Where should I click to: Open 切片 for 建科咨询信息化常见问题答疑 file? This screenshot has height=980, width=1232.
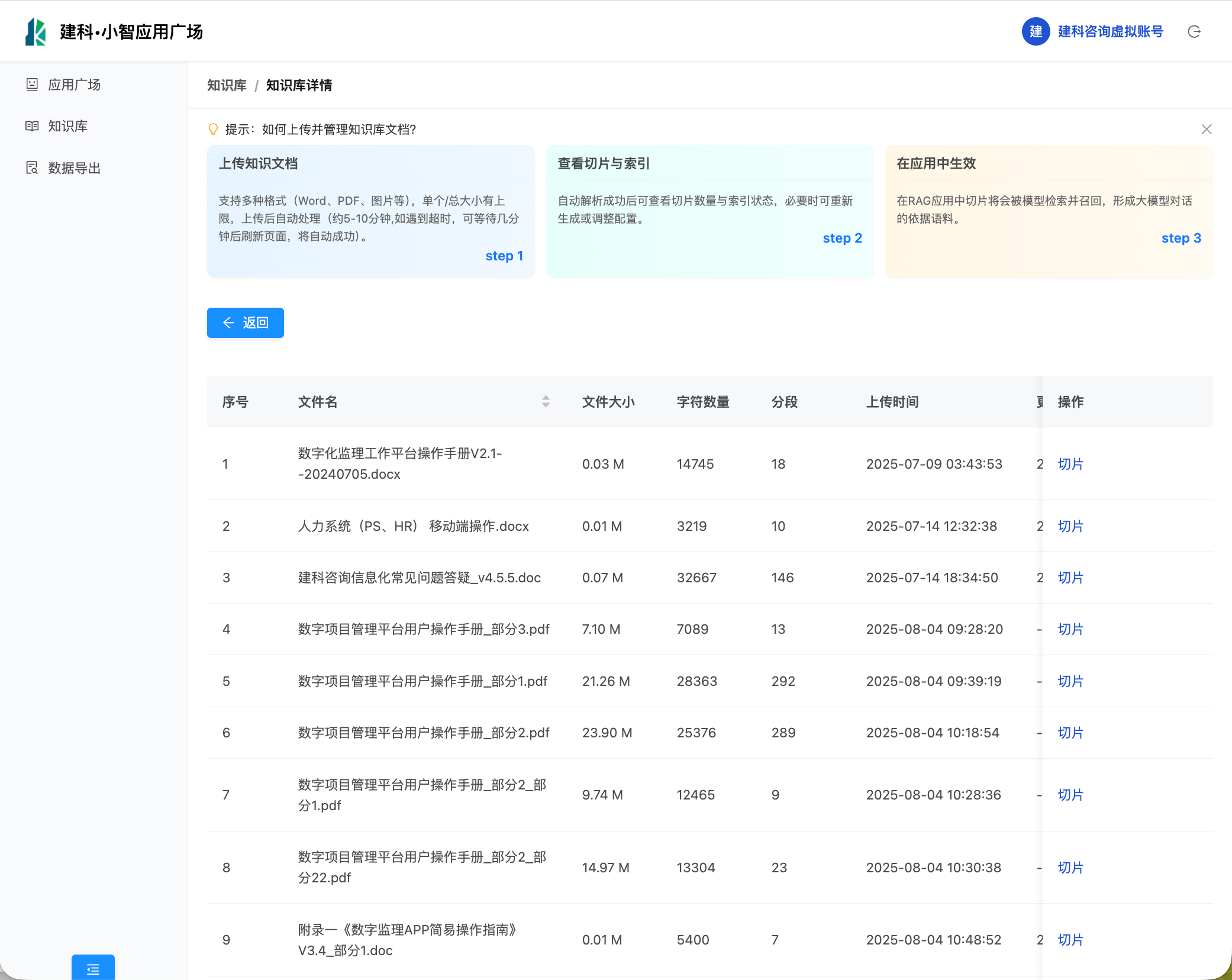coord(1070,578)
